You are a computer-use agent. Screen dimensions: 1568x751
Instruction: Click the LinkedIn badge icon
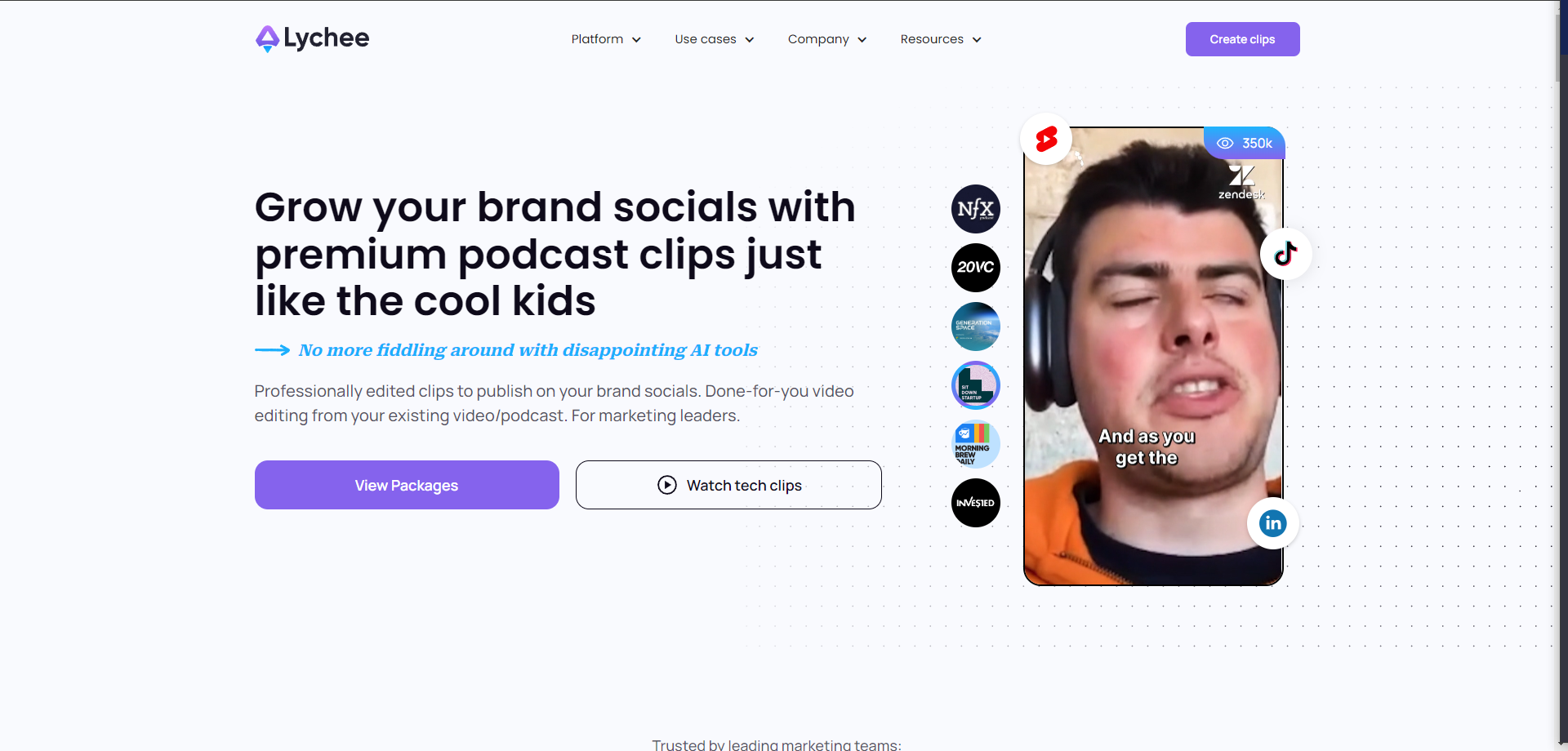(1272, 523)
